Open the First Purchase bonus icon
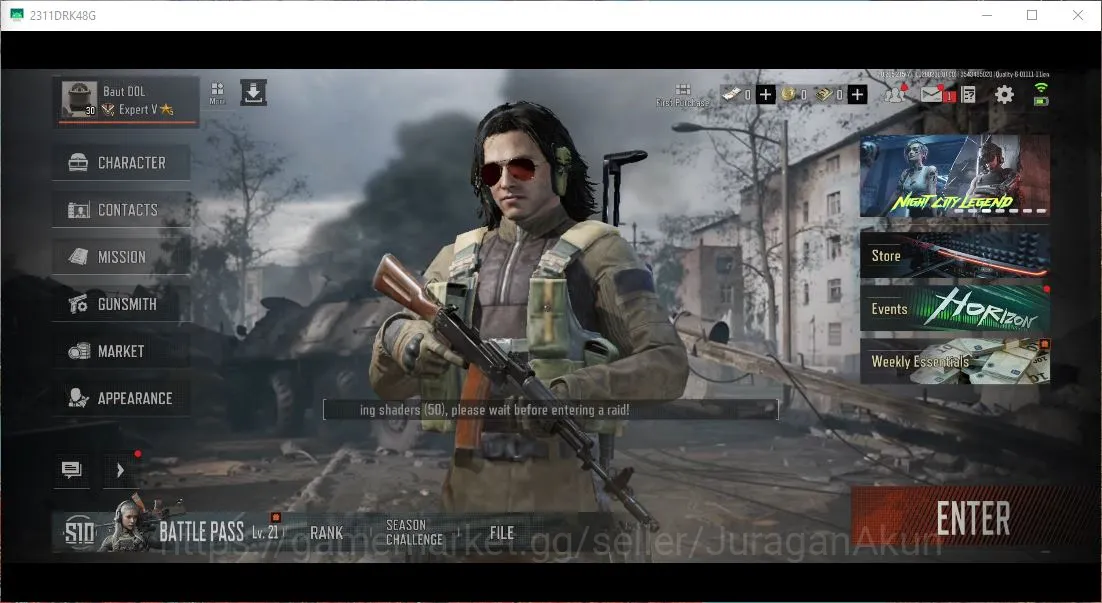 682,95
